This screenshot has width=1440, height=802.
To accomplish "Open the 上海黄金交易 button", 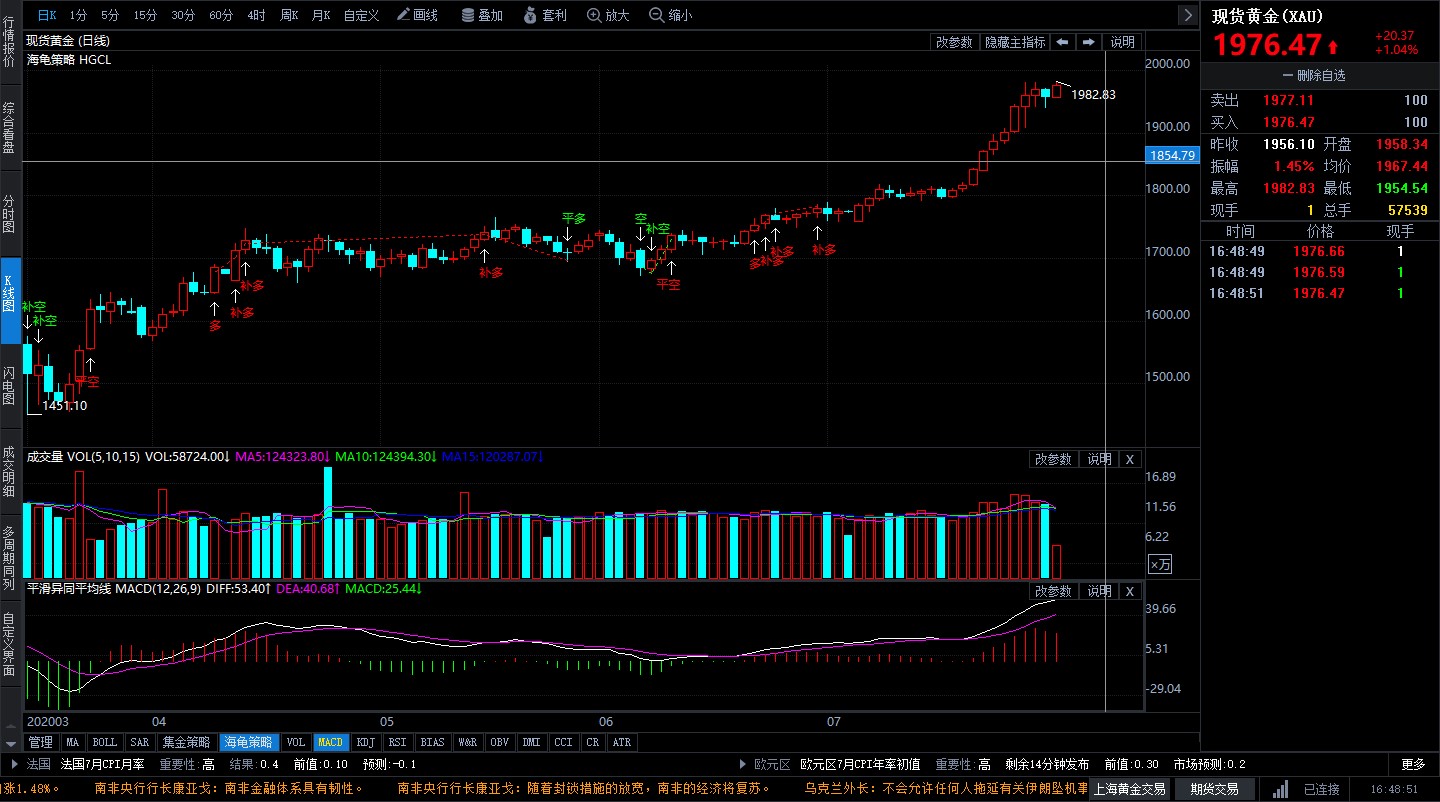I will point(1128,789).
